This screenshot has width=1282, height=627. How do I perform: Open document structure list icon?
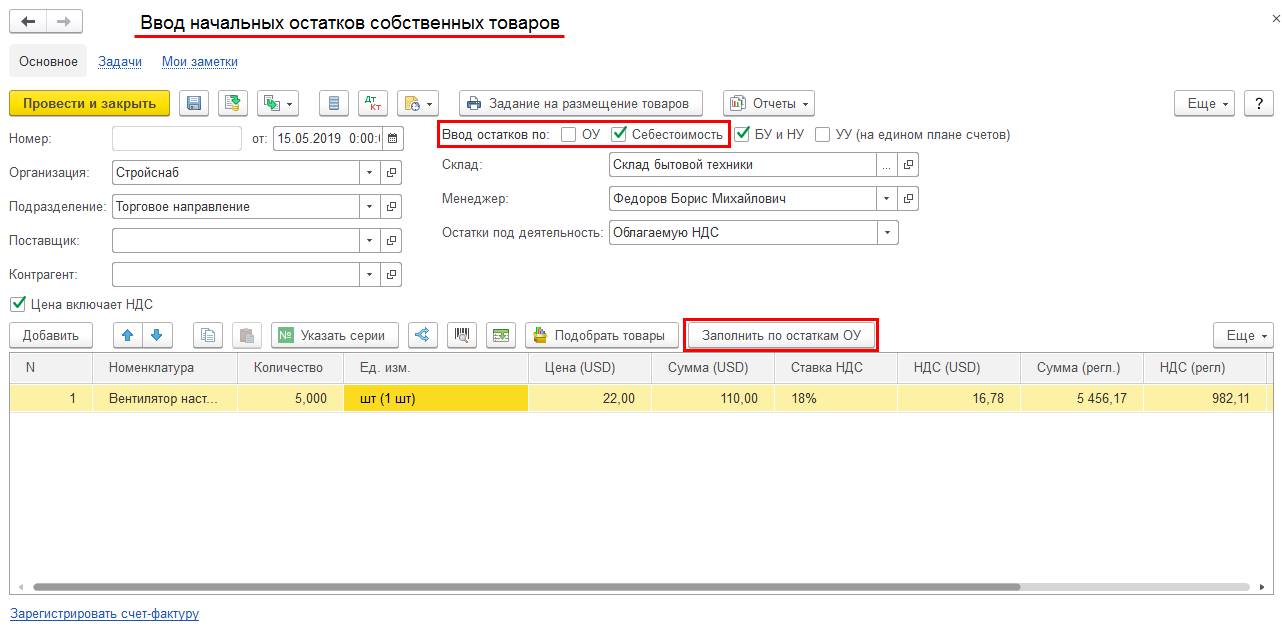coord(334,103)
